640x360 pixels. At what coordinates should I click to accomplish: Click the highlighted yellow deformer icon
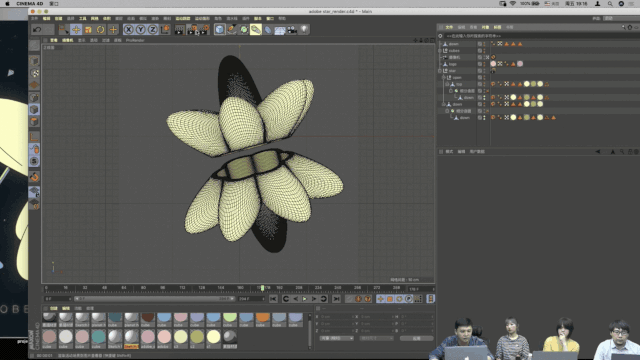256,29
